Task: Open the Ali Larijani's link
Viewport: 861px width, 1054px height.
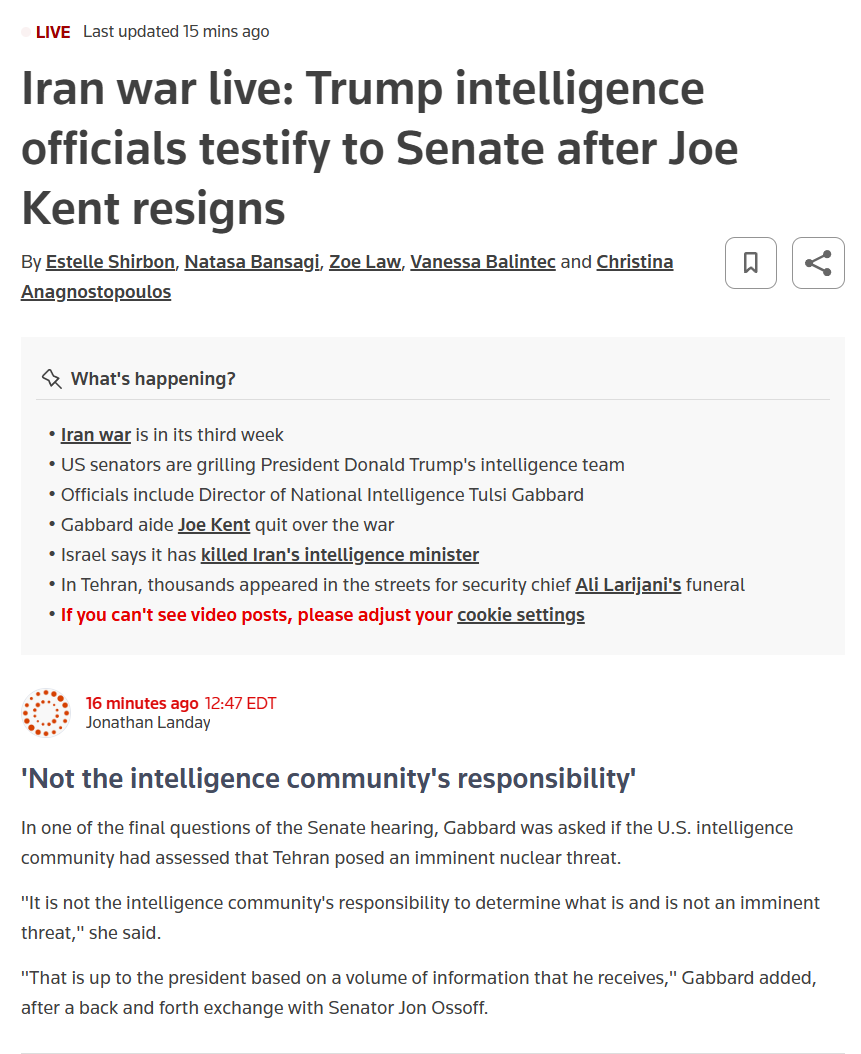Action: click(x=628, y=585)
